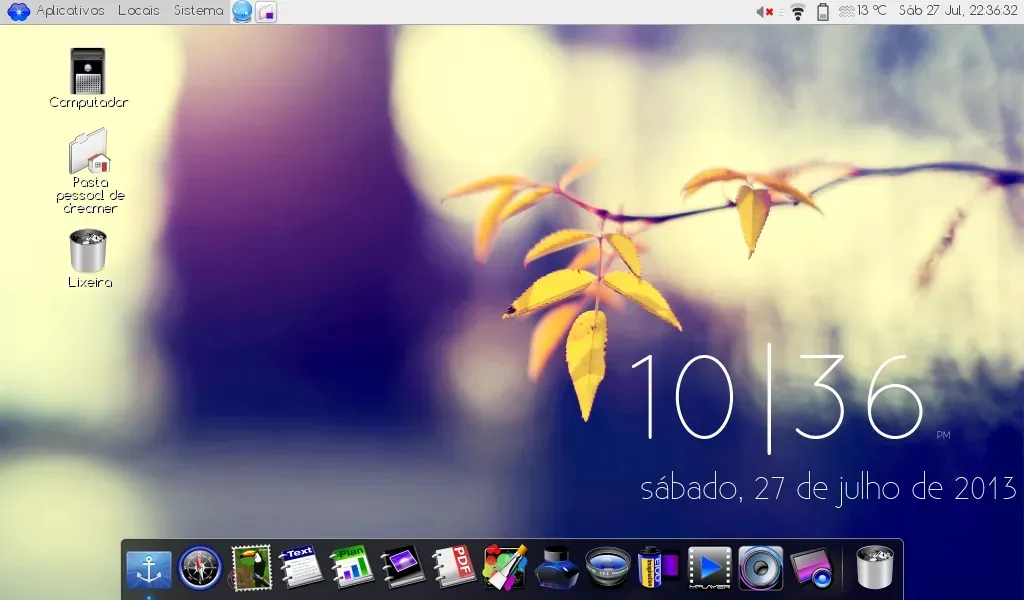
Task: Click the blue globe launcher in top panel
Action: coord(242,12)
